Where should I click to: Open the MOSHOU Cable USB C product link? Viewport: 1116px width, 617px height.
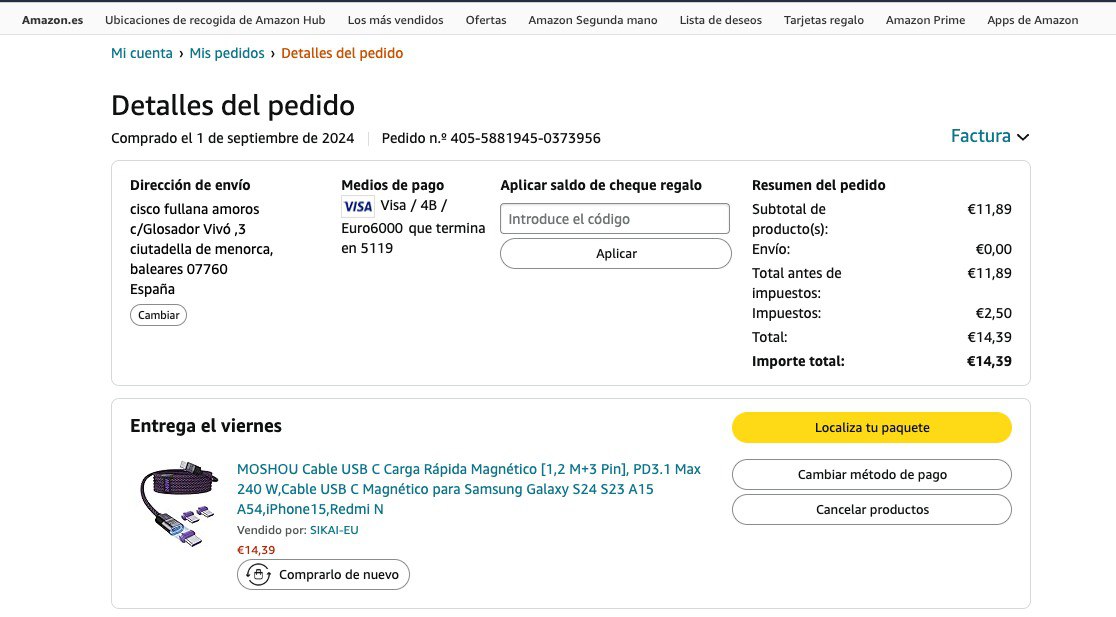pos(468,489)
